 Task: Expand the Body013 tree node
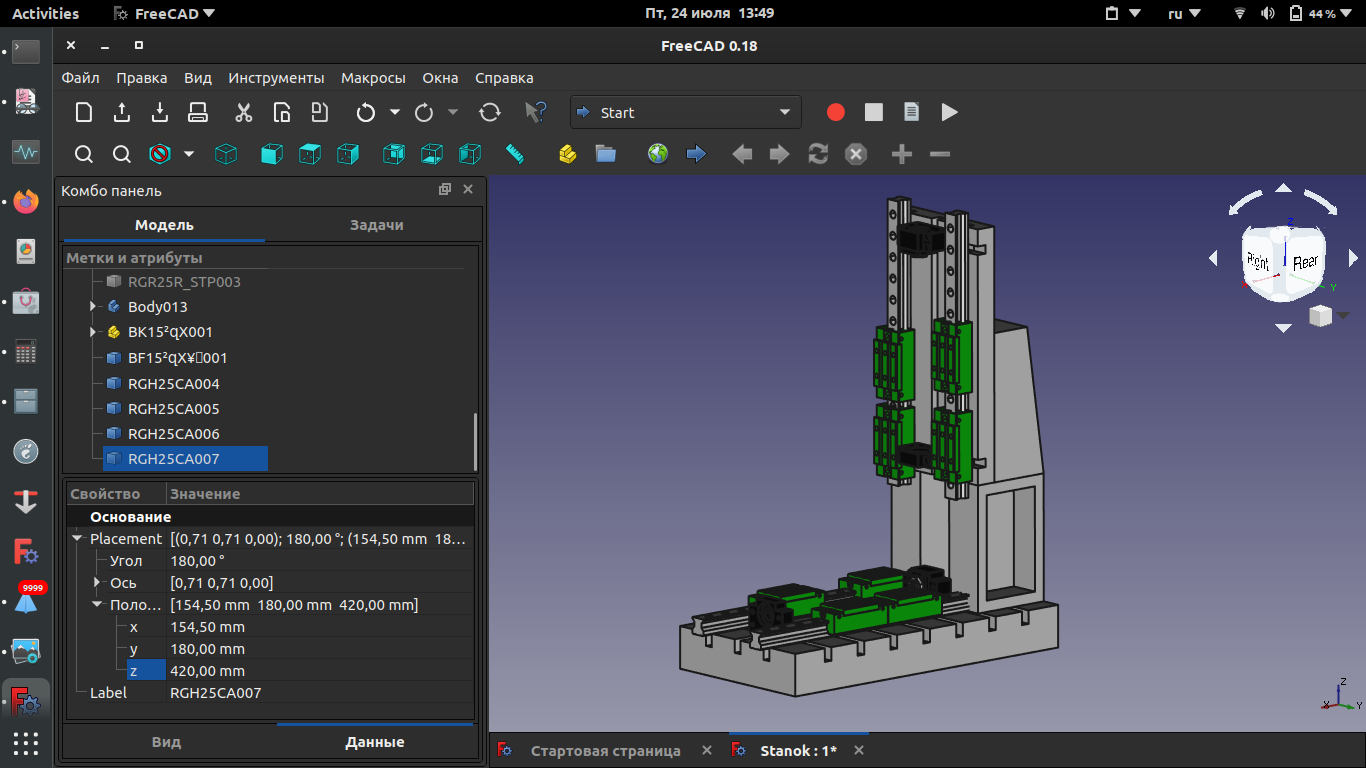click(x=93, y=306)
